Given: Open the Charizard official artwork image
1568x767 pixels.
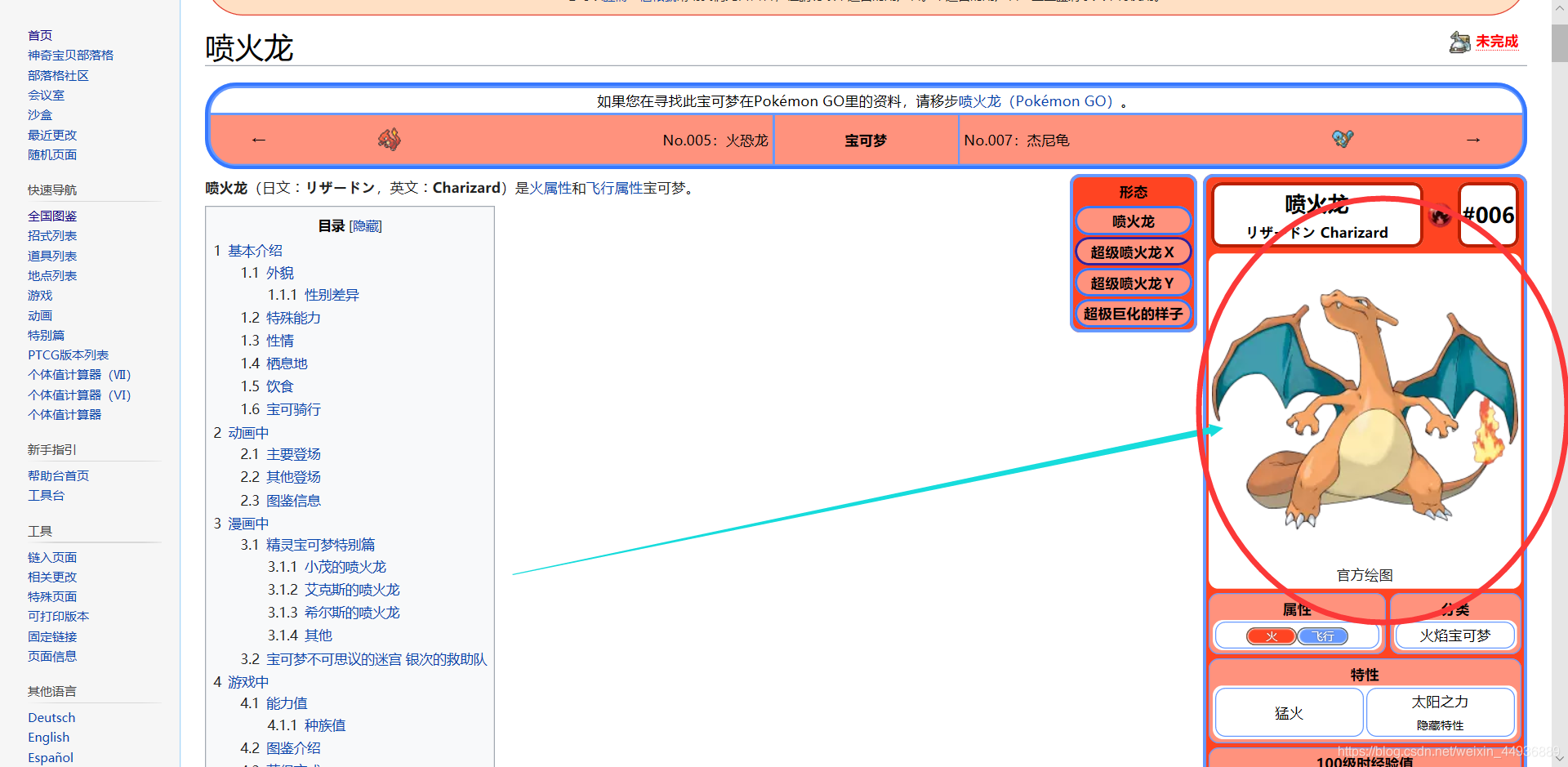Looking at the screenshot, I should (1364, 408).
